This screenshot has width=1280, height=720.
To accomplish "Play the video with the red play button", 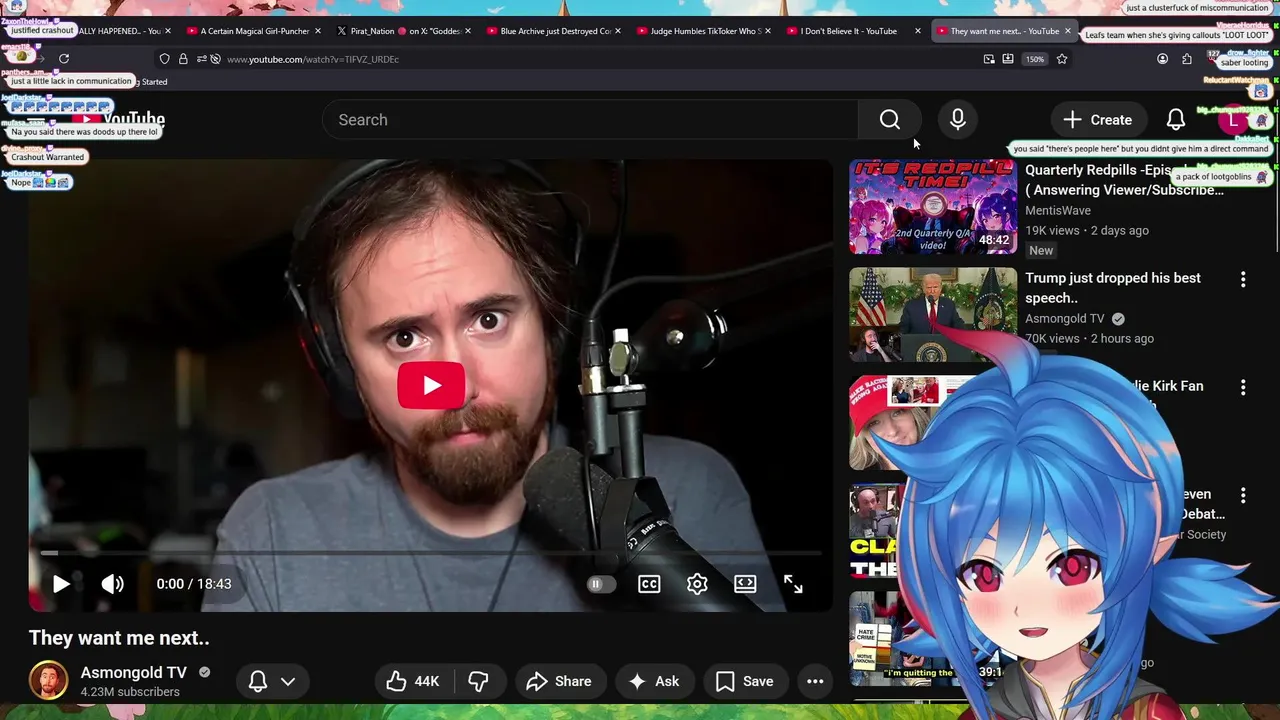I will (x=431, y=386).
